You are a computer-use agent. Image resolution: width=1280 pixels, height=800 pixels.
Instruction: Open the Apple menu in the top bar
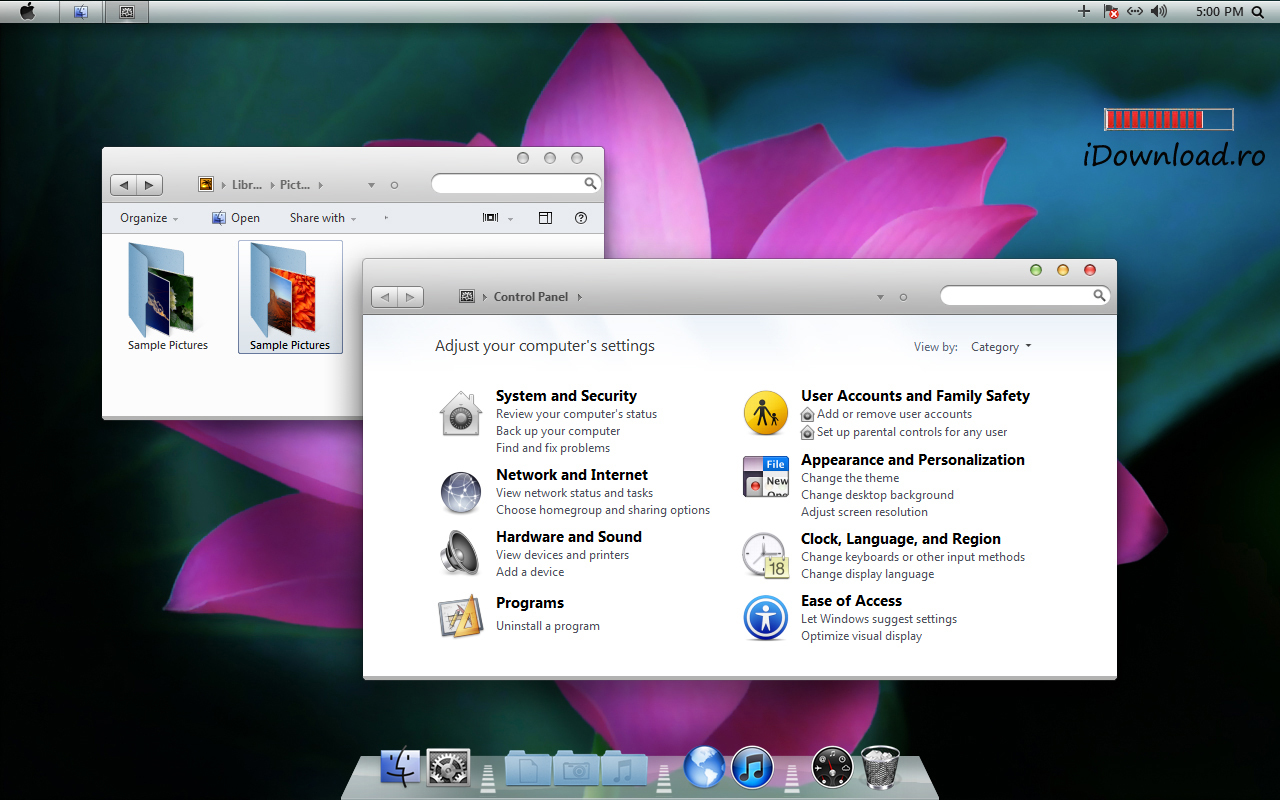(x=27, y=11)
